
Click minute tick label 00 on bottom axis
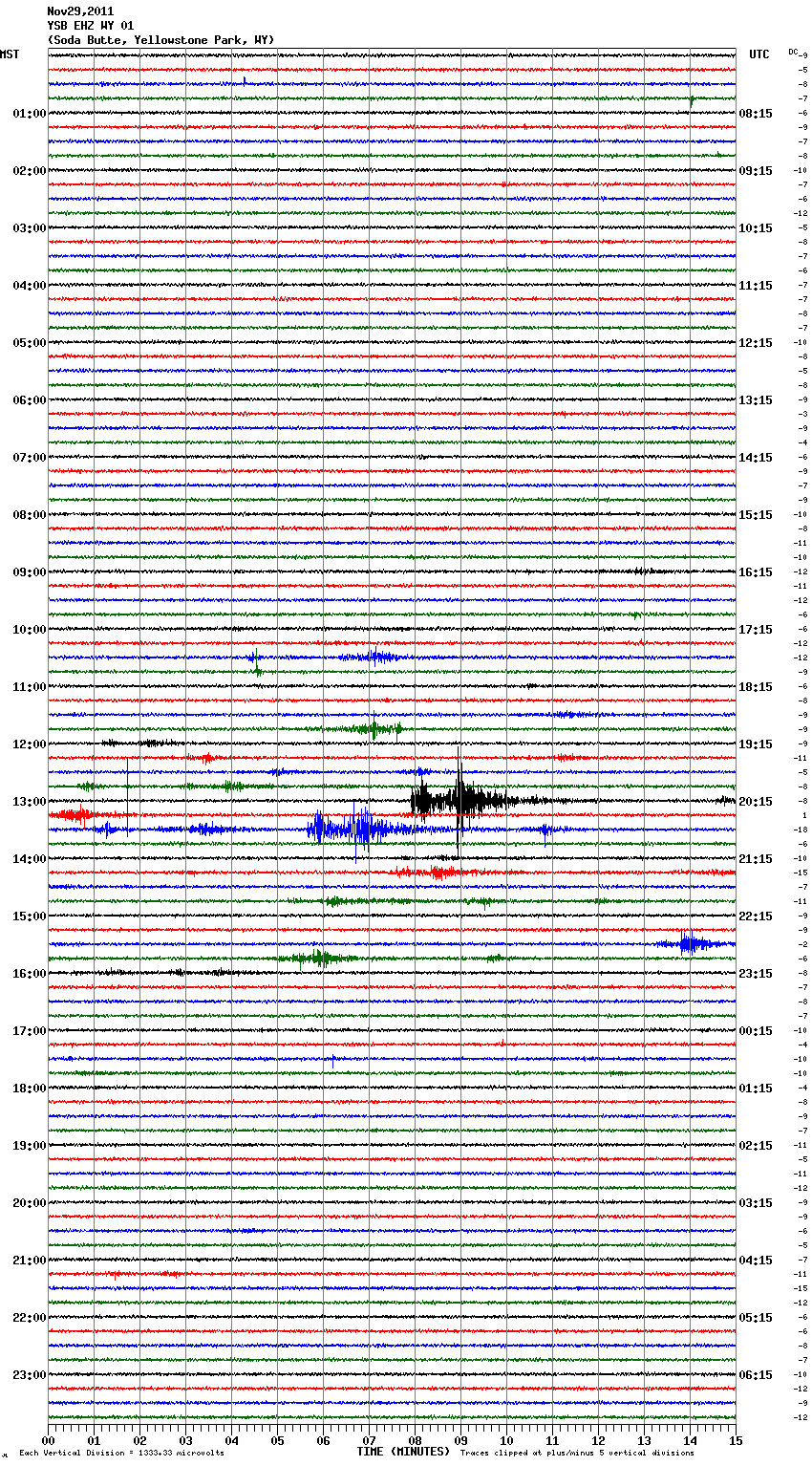tap(48, 1440)
